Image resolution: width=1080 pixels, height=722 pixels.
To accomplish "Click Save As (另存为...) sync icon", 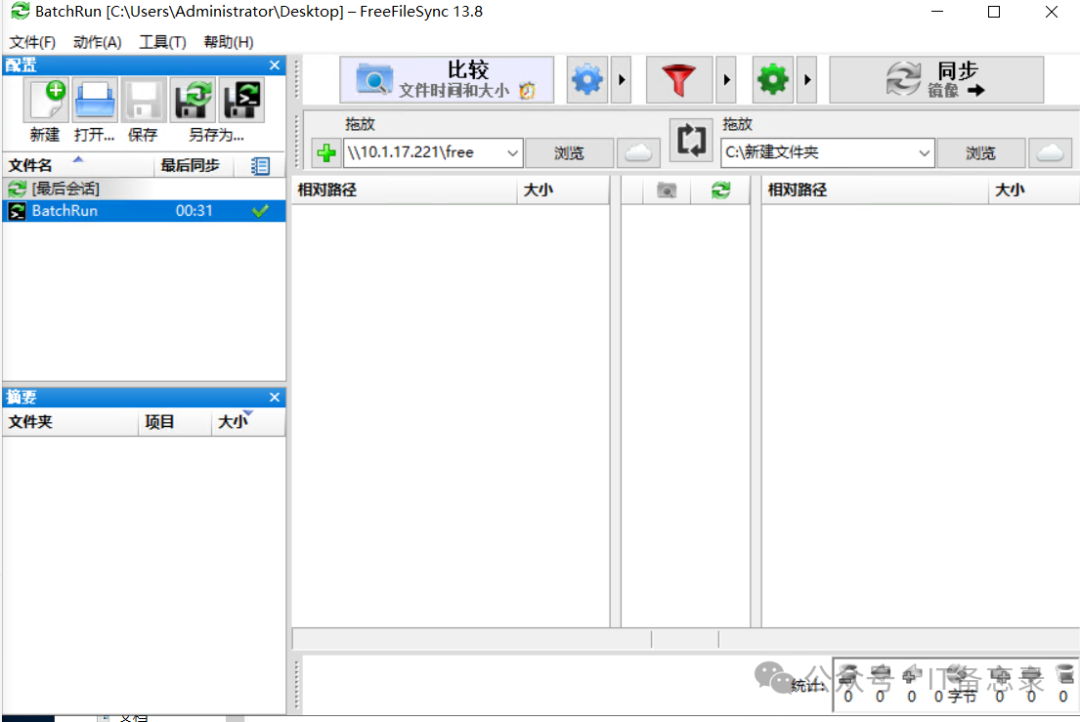I will 192,101.
